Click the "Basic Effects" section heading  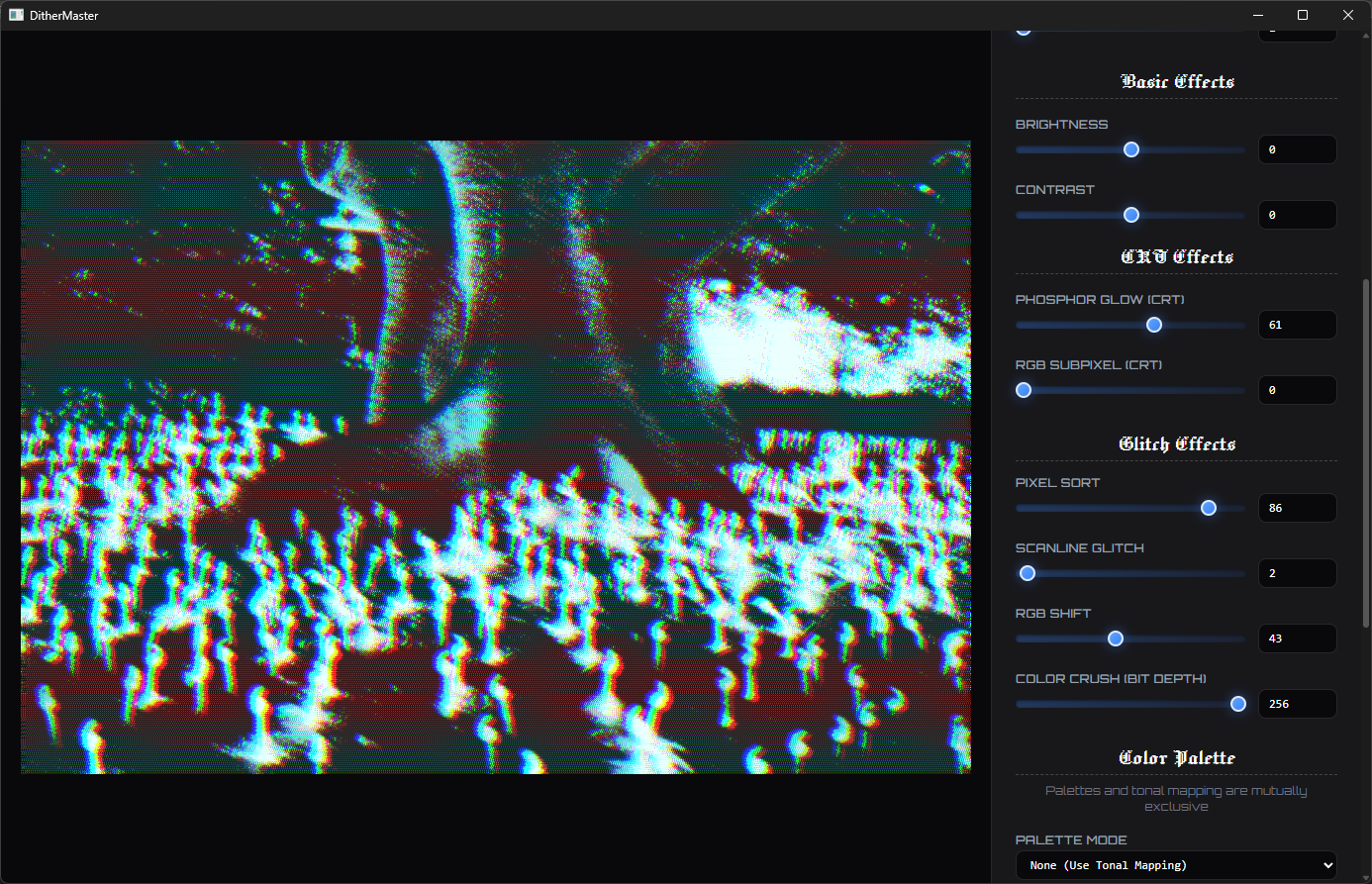pos(1177,81)
